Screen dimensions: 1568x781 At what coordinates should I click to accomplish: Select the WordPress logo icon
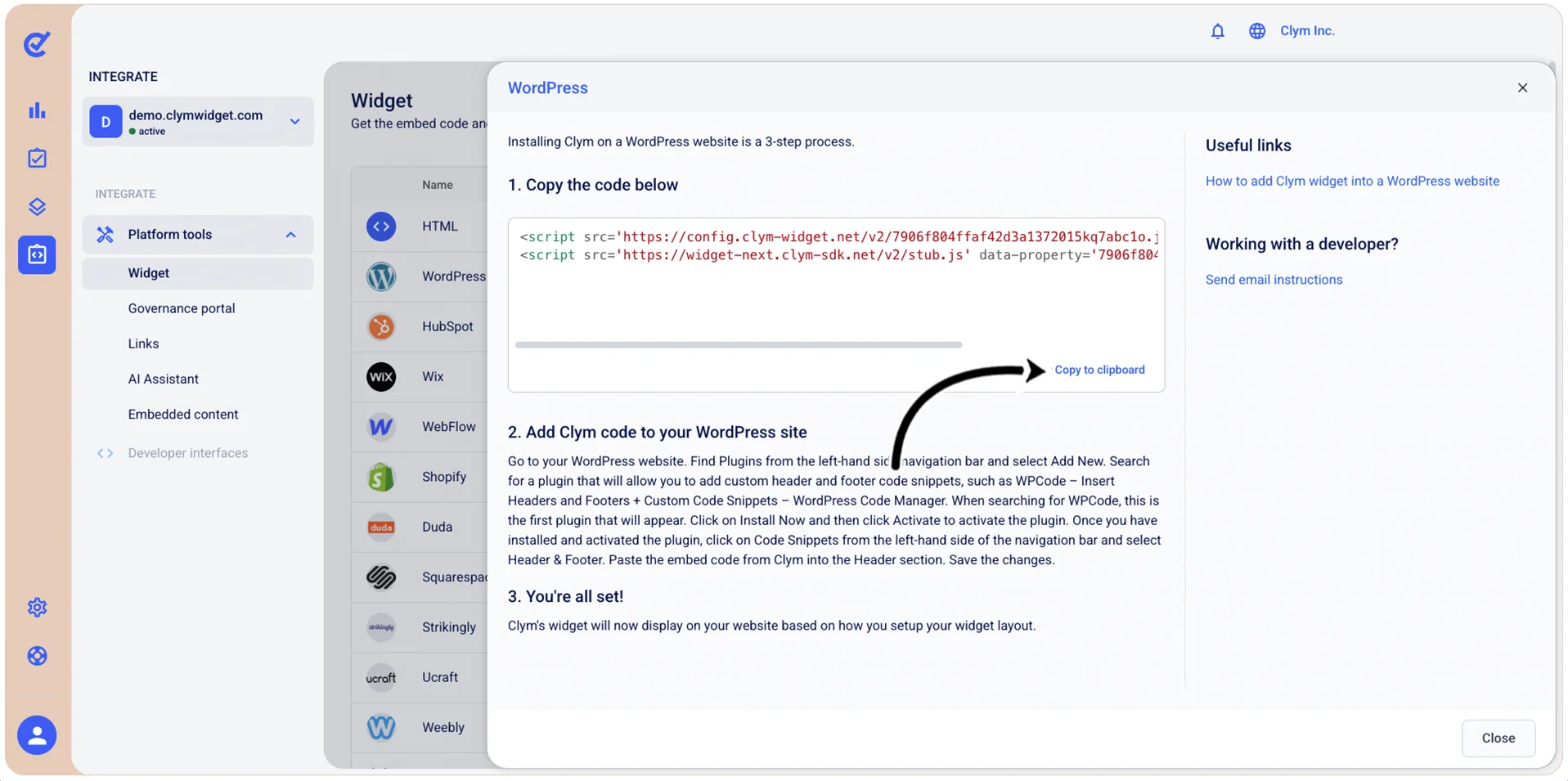380,276
